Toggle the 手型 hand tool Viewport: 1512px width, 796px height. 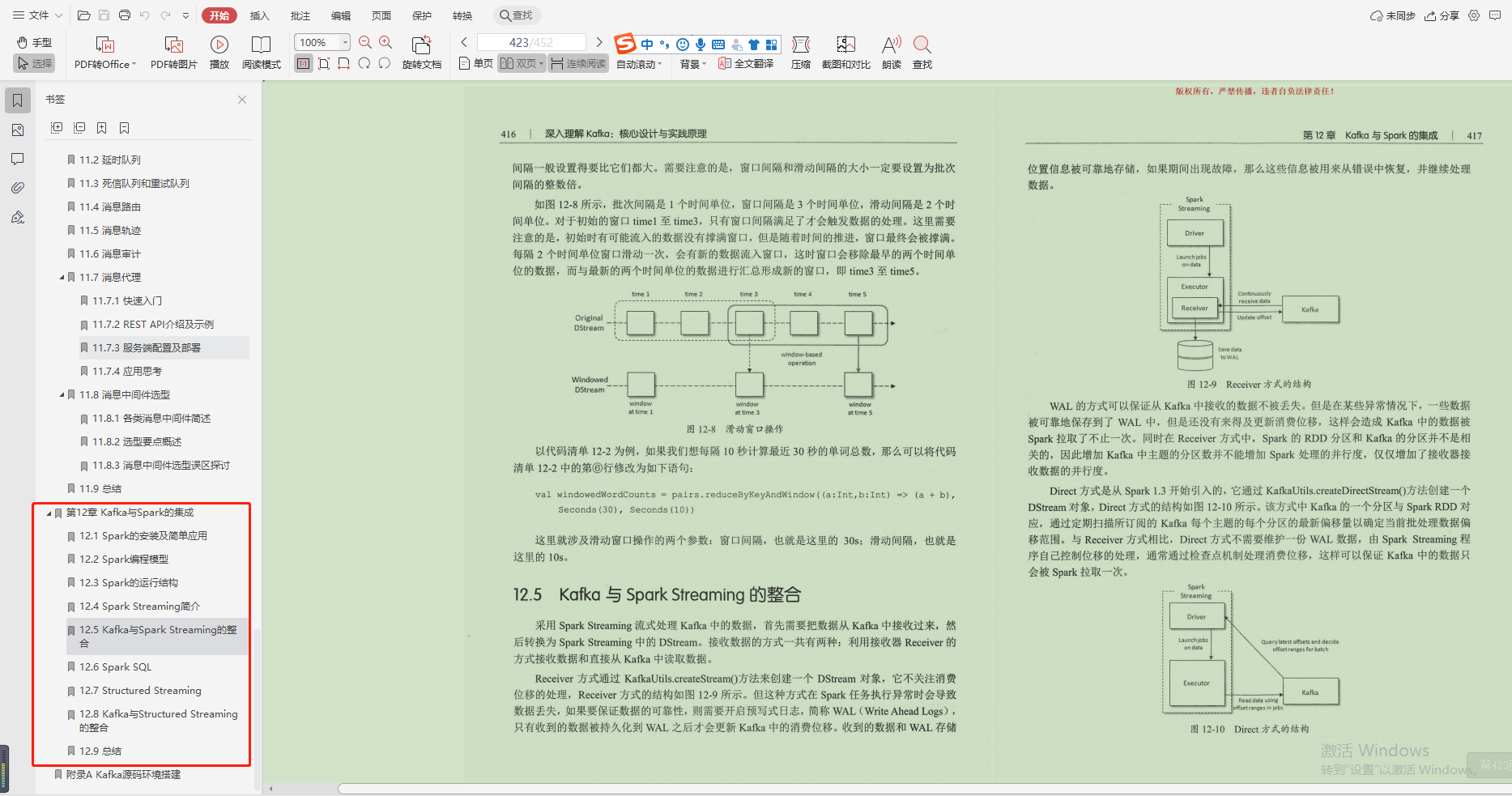tap(34, 42)
